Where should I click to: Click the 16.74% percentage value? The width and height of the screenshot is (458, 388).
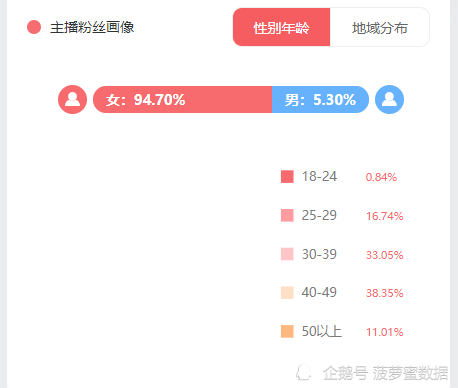(385, 216)
